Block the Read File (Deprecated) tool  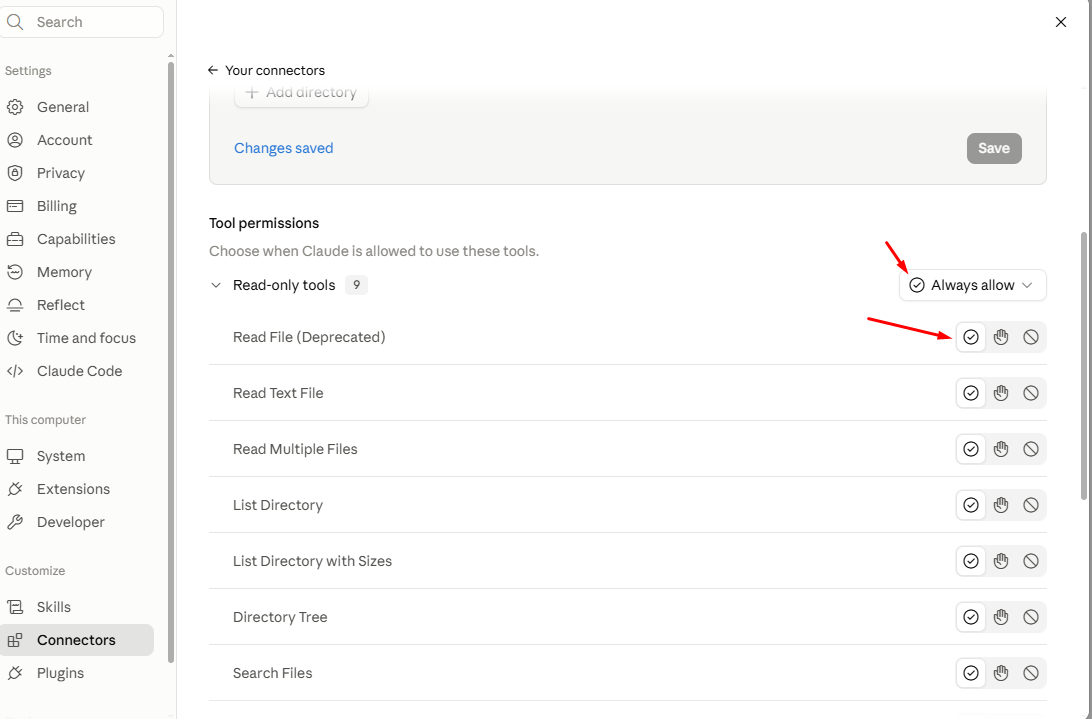(1031, 337)
